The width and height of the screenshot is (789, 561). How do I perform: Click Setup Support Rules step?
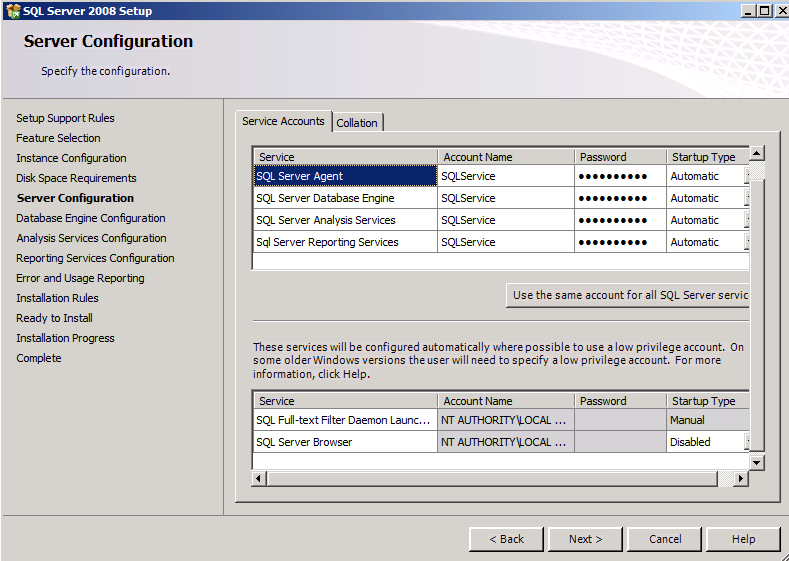65,118
